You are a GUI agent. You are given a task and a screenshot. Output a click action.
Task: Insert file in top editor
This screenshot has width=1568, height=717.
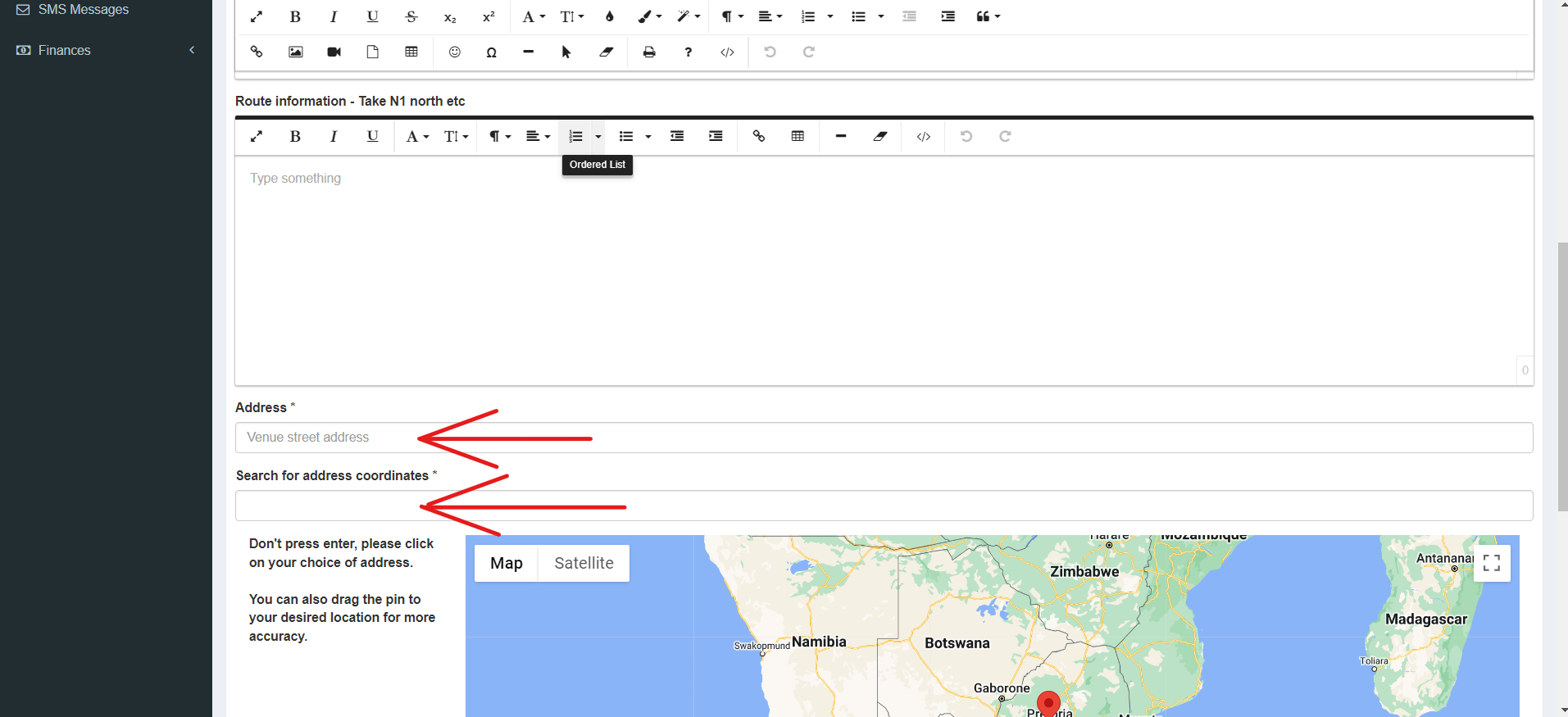click(x=372, y=52)
